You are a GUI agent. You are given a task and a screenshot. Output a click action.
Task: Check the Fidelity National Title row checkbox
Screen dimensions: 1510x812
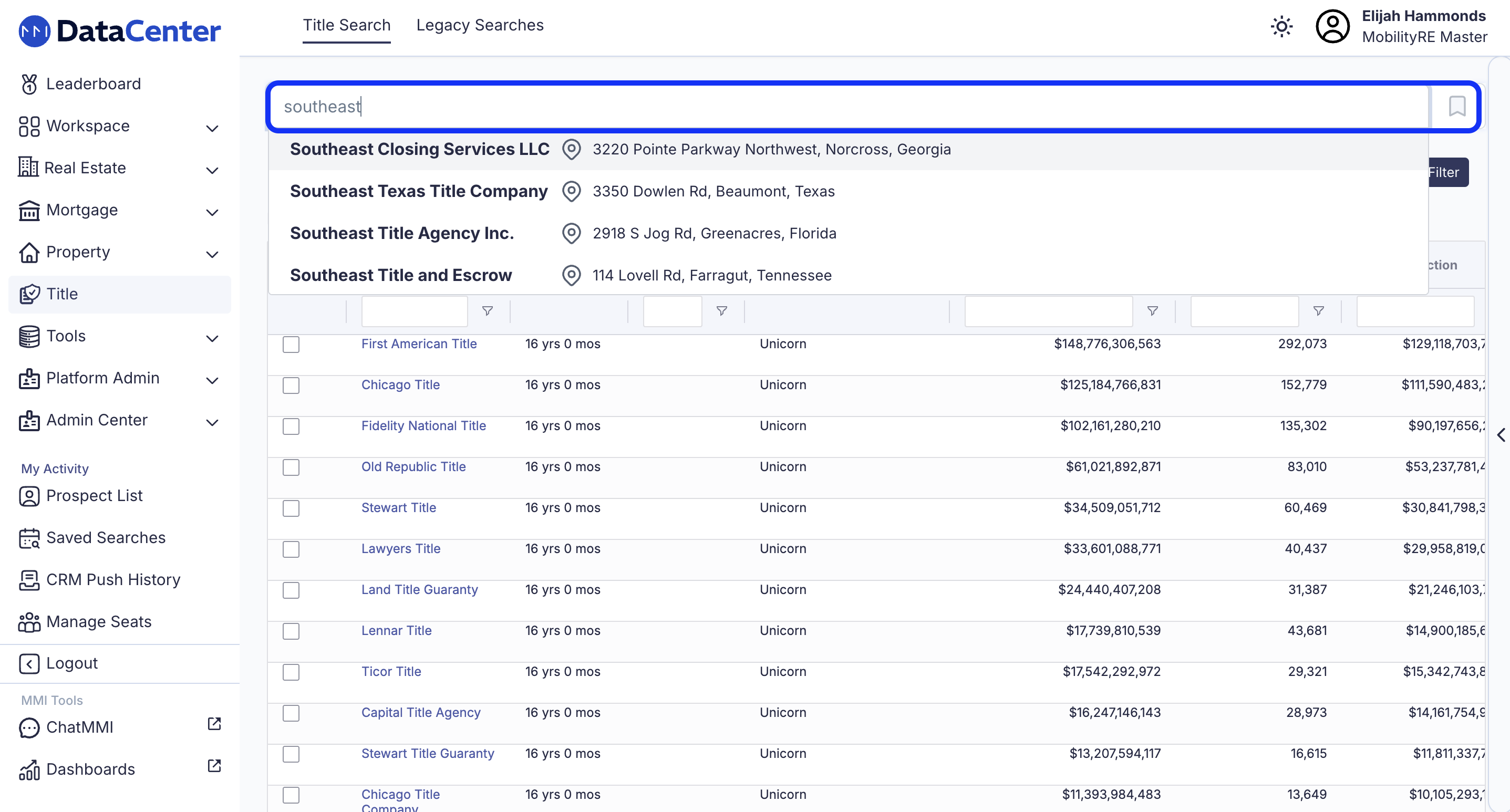pos(291,426)
